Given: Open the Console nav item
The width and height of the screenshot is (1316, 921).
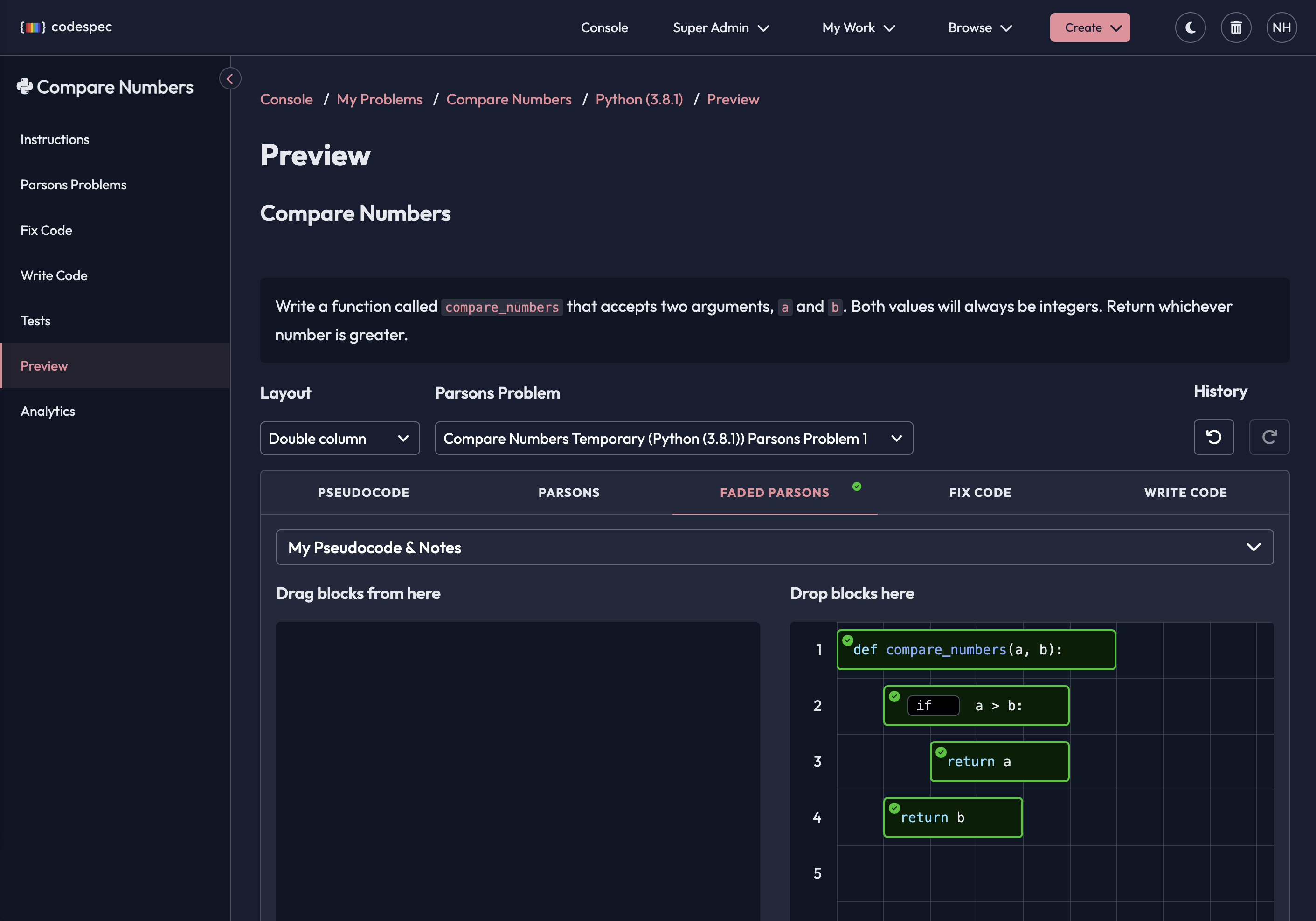Looking at the screenshot, I should tap(604, 27).
